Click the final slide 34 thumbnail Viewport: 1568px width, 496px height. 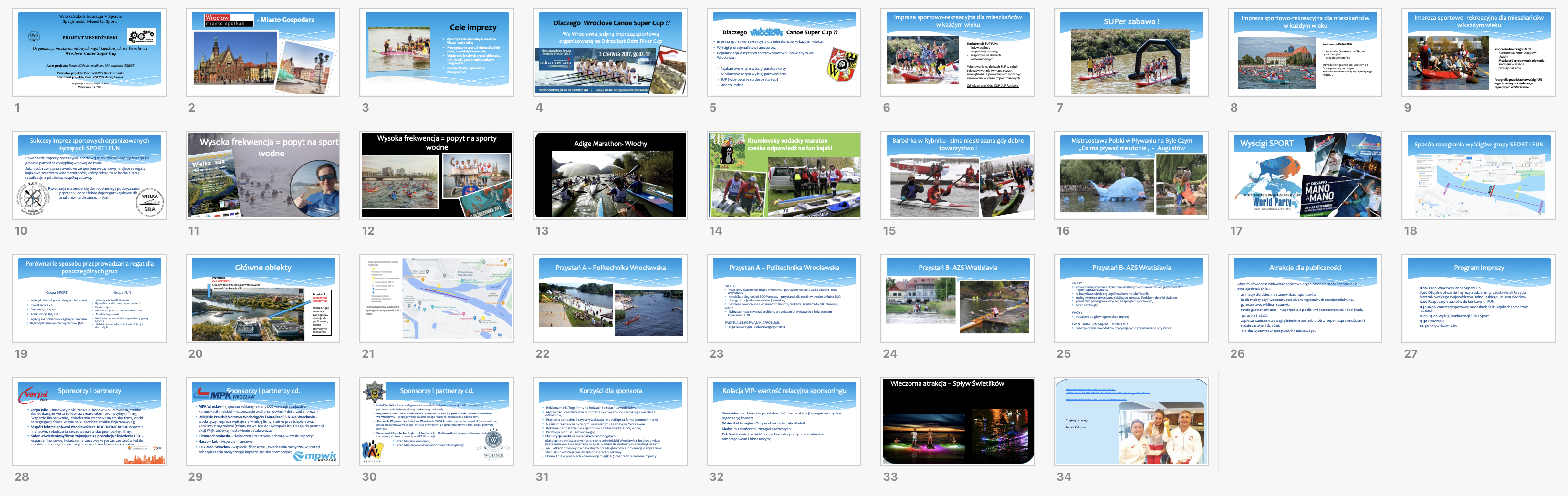coord(1131,421)
